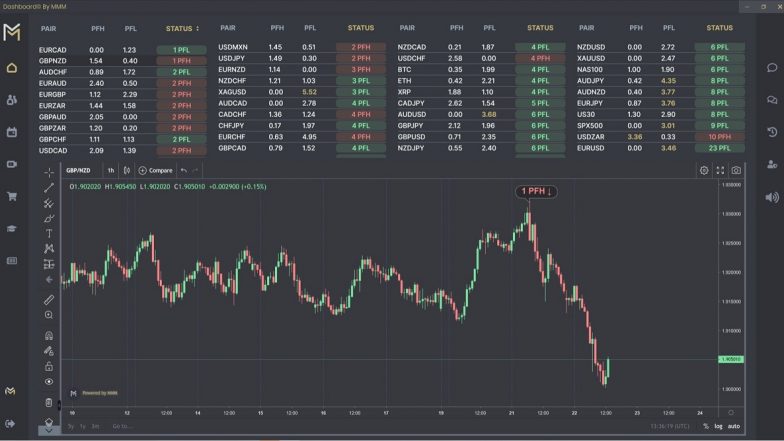Select the USDMXN pair row
Image resolution: width=784 pixels, height=441 pixels.
(302, 47)
